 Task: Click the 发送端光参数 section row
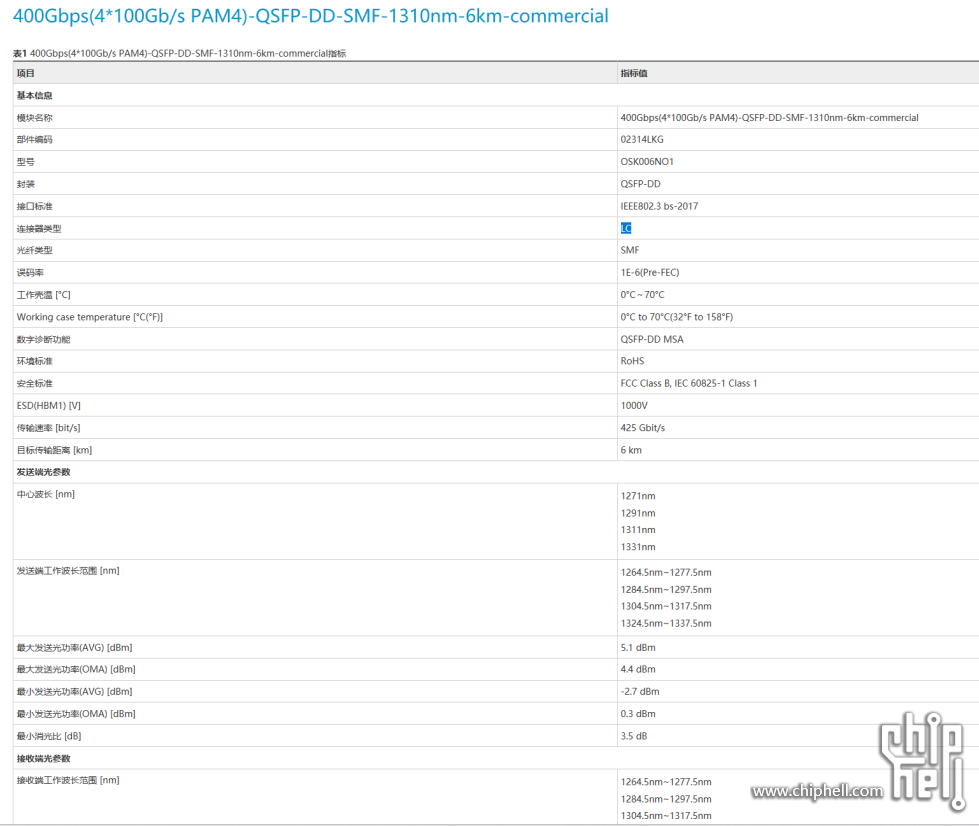point(496,472)
